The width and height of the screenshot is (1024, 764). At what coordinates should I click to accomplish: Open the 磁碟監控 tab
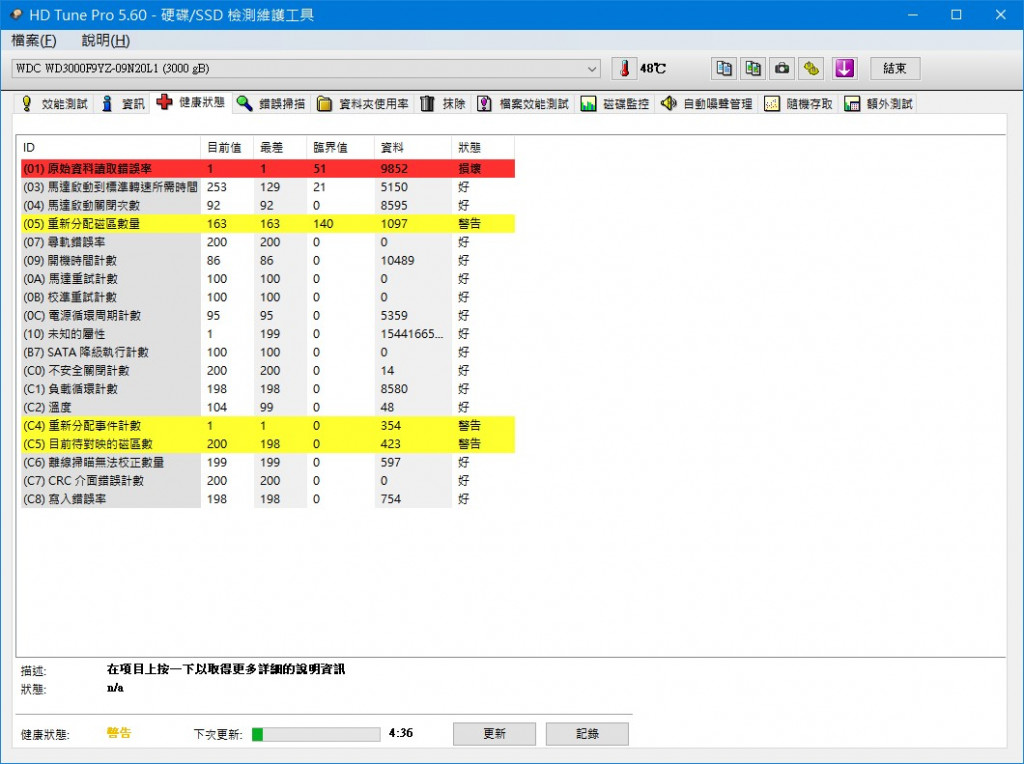(615, 104)
